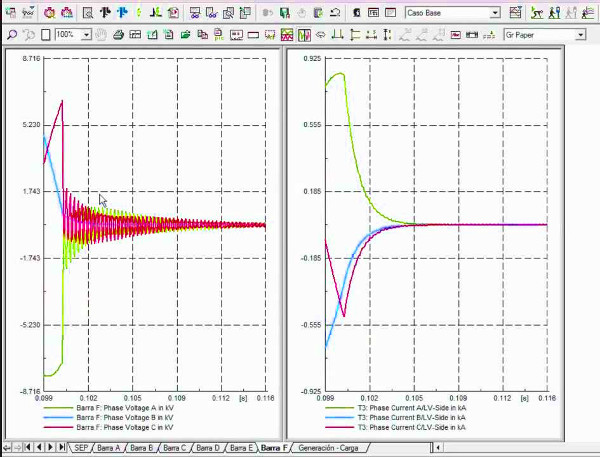Click the 8.716 y-axis label on voltage plot
Screen dimensions: 600x457
pyautogui.click(x=31, y=59)
